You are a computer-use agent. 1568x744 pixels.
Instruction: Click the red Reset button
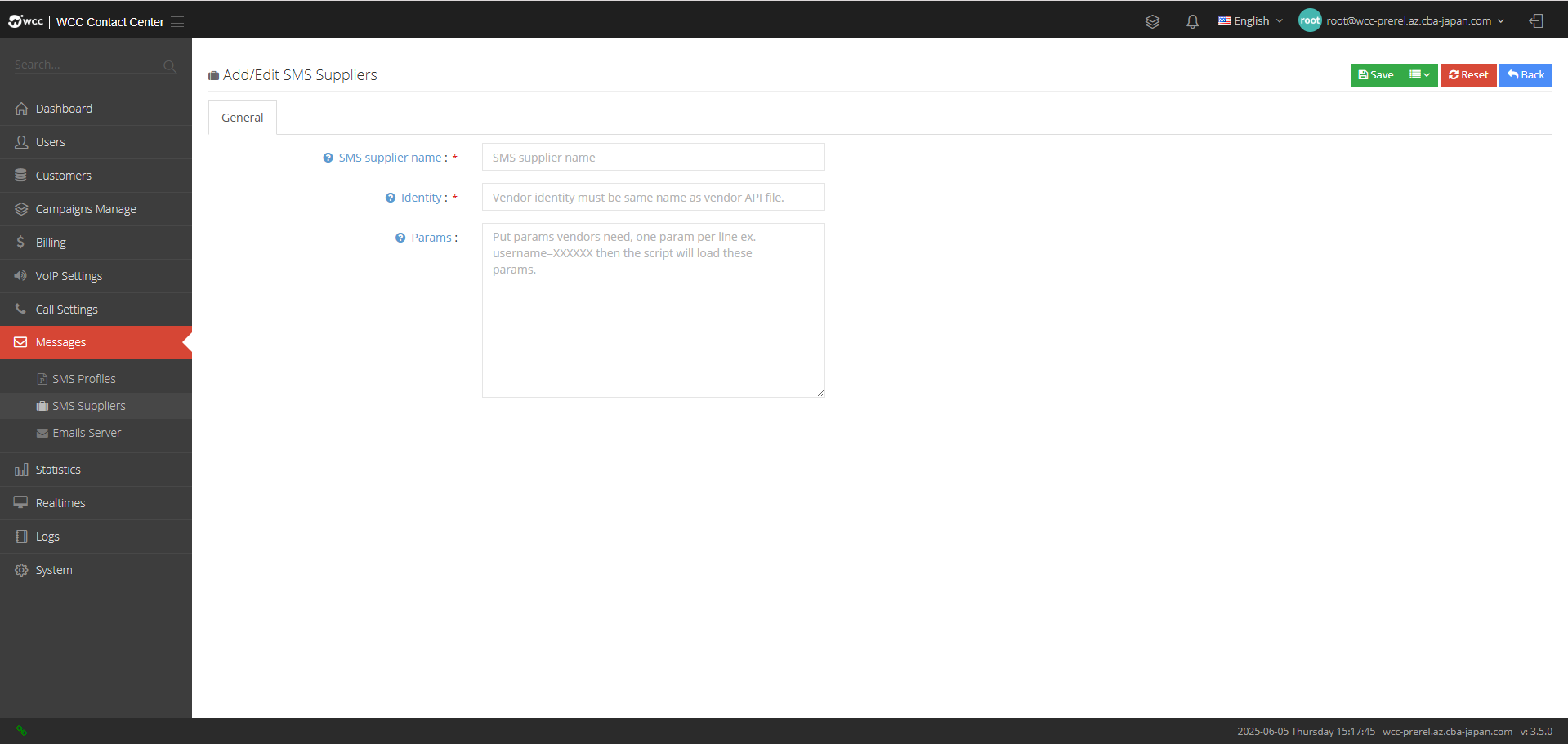click(1468, 75)
